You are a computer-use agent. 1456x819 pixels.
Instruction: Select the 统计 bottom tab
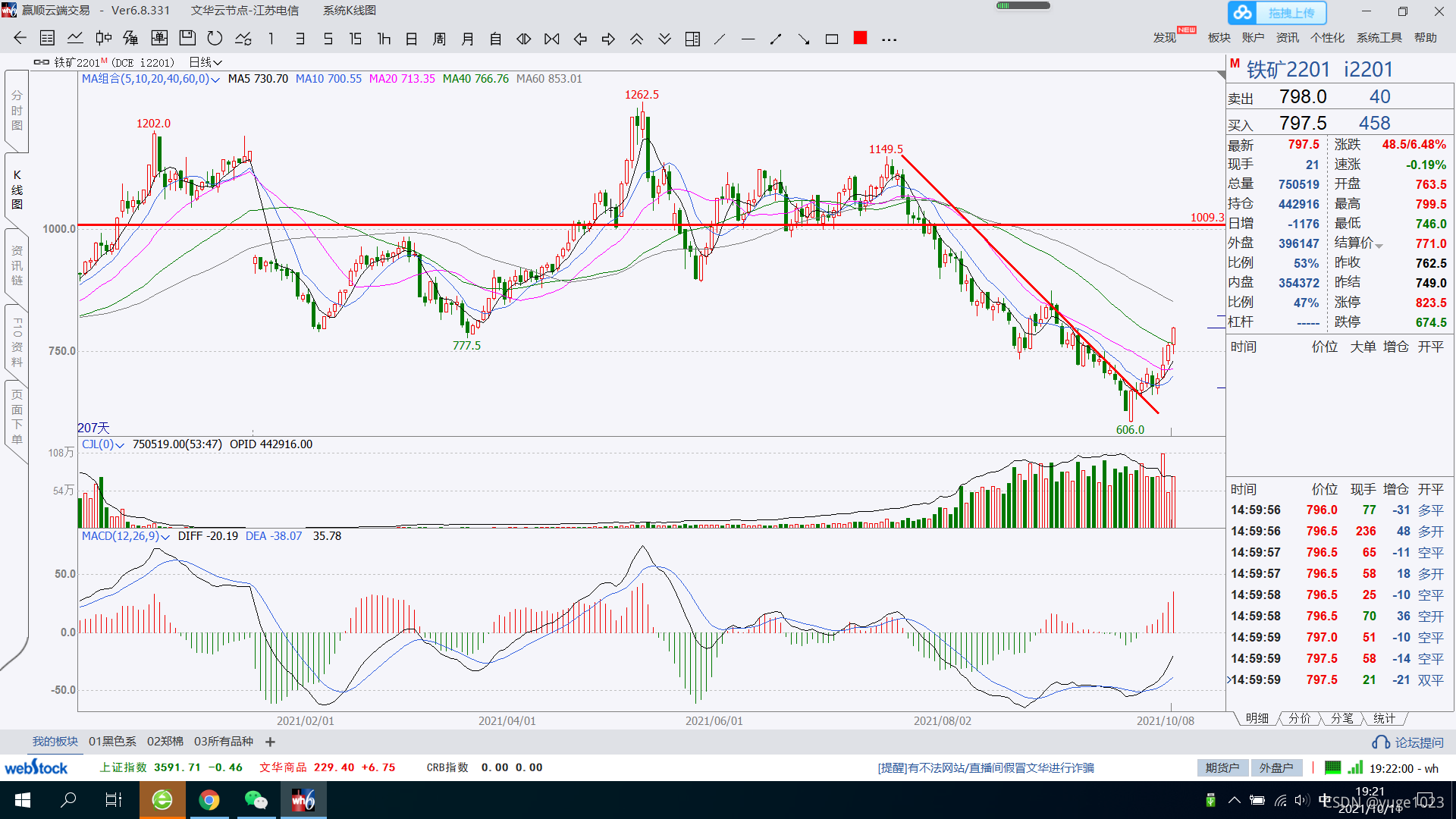pyautogui.click(x=1384, y=718)
